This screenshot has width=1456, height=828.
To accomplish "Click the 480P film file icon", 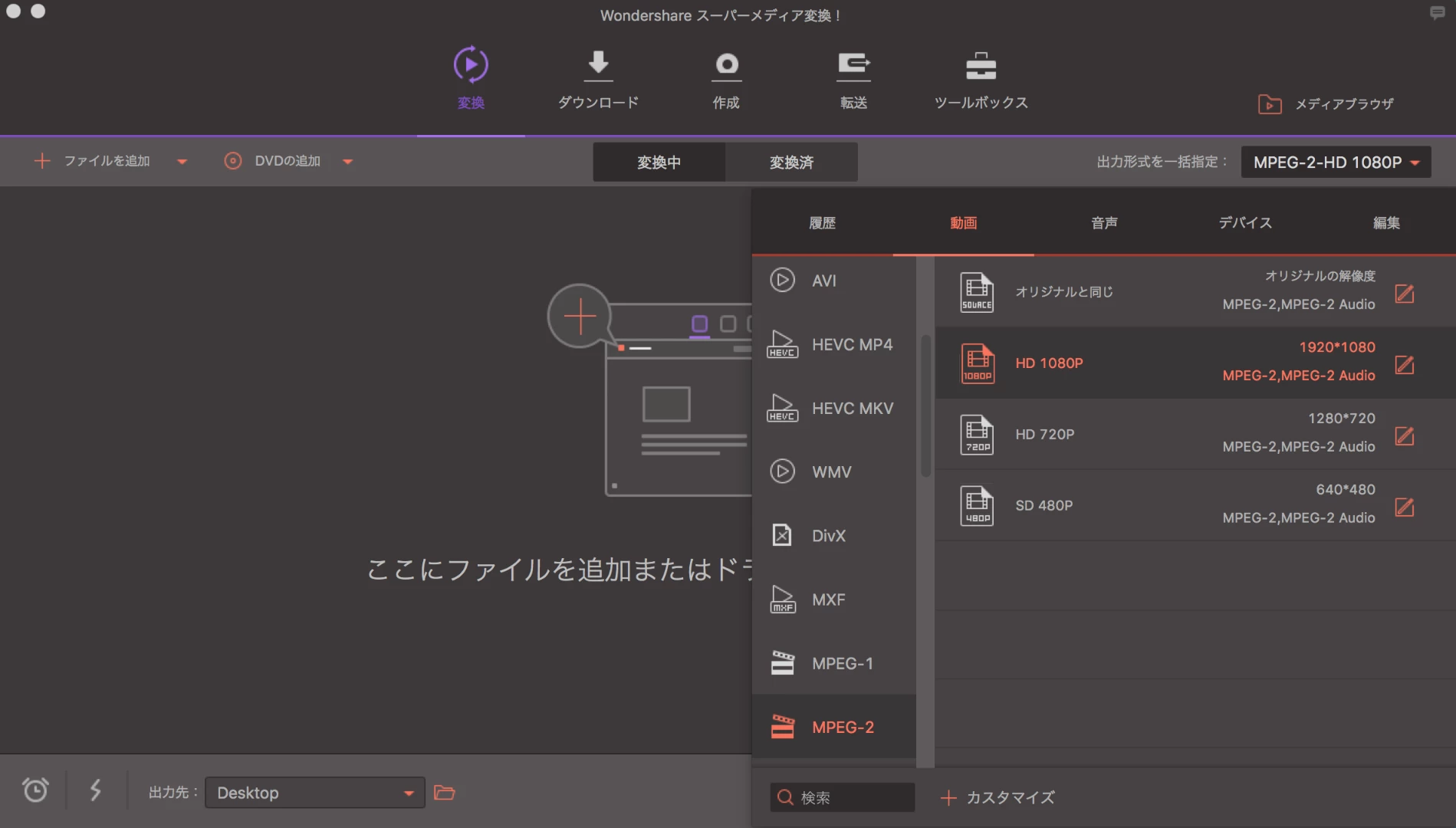I will [977, 506].
